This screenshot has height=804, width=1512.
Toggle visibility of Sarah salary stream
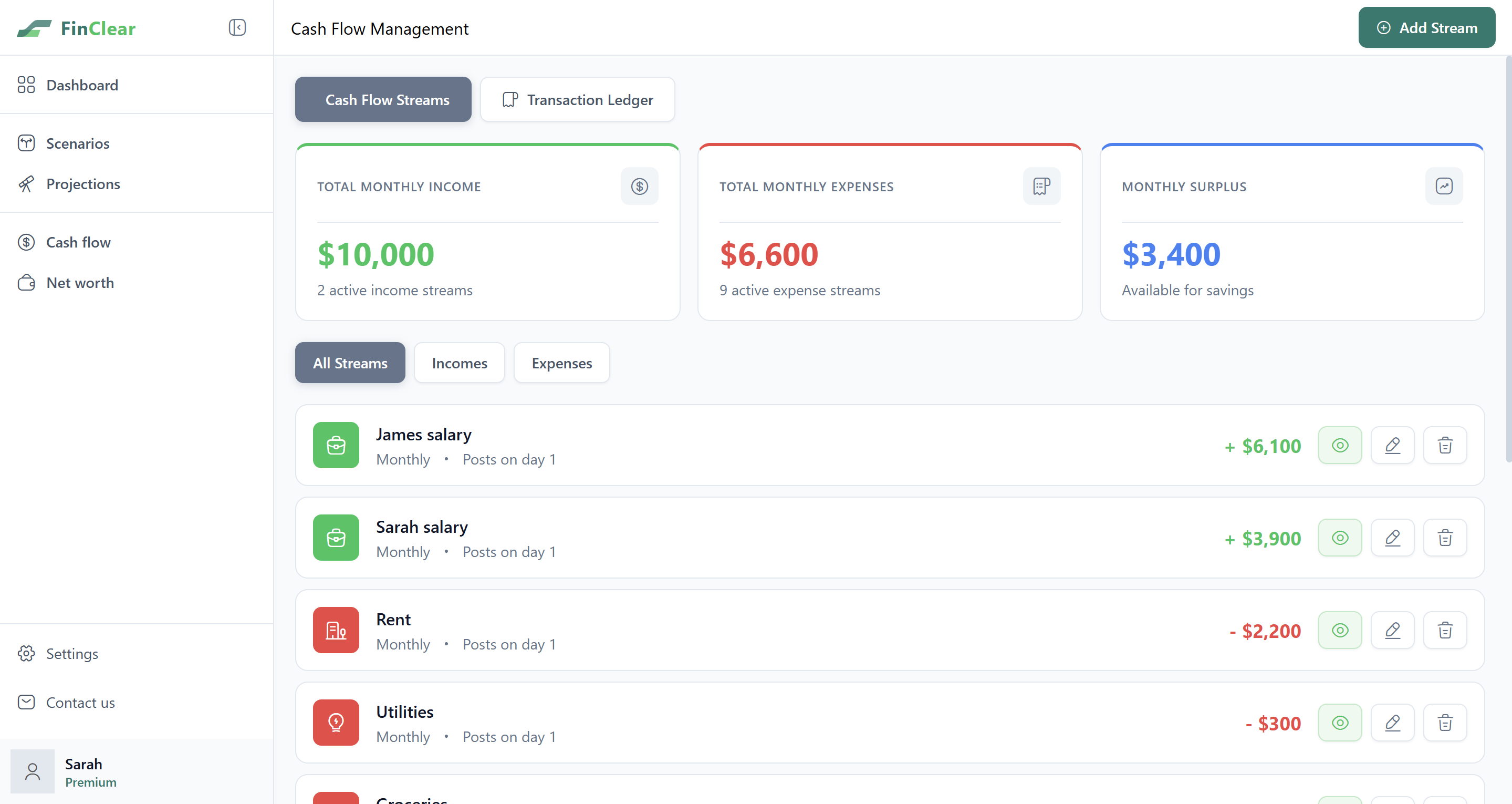(x=1339, y=538)
